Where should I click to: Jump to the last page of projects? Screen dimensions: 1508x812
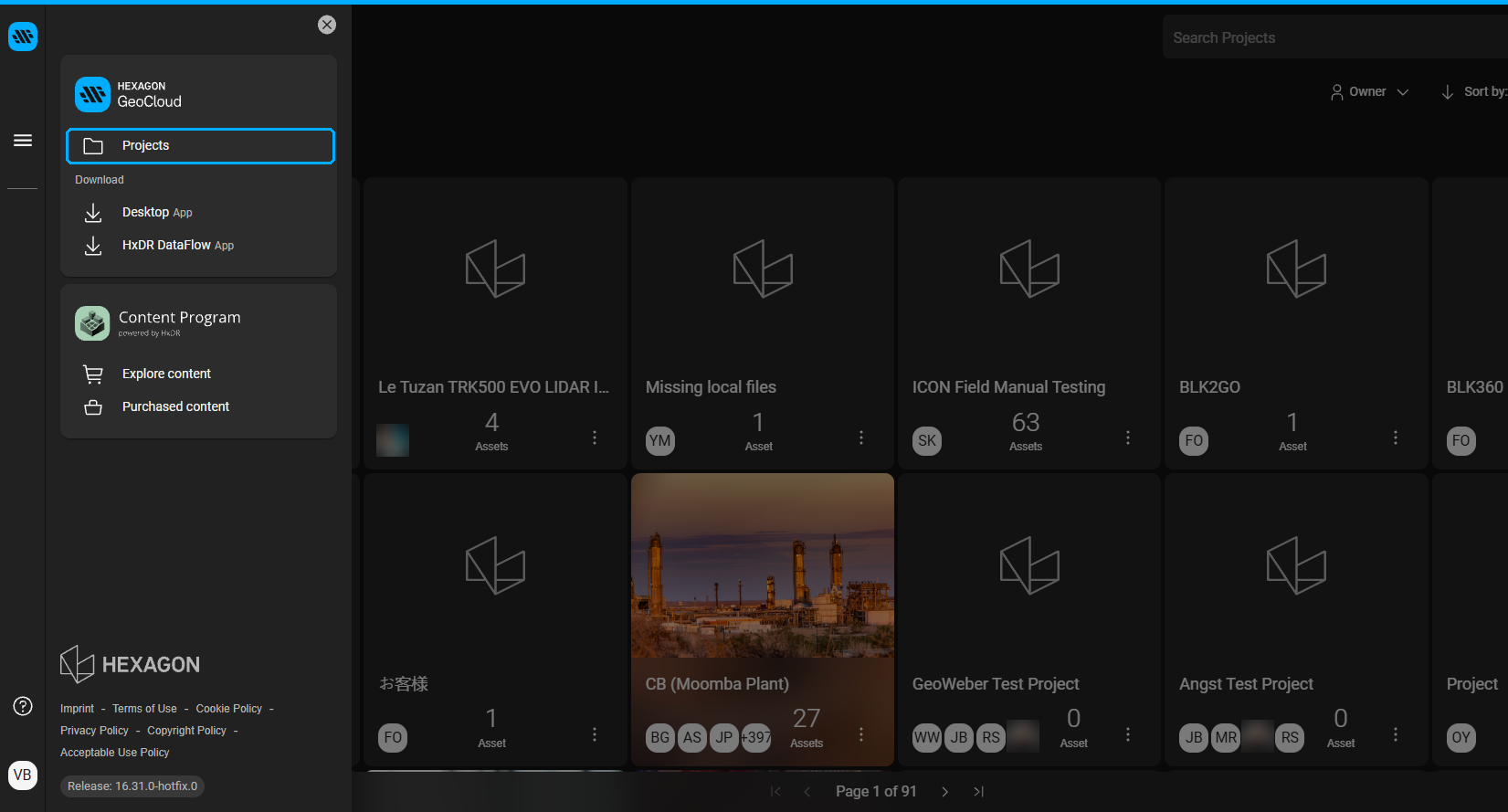[978, 792]
